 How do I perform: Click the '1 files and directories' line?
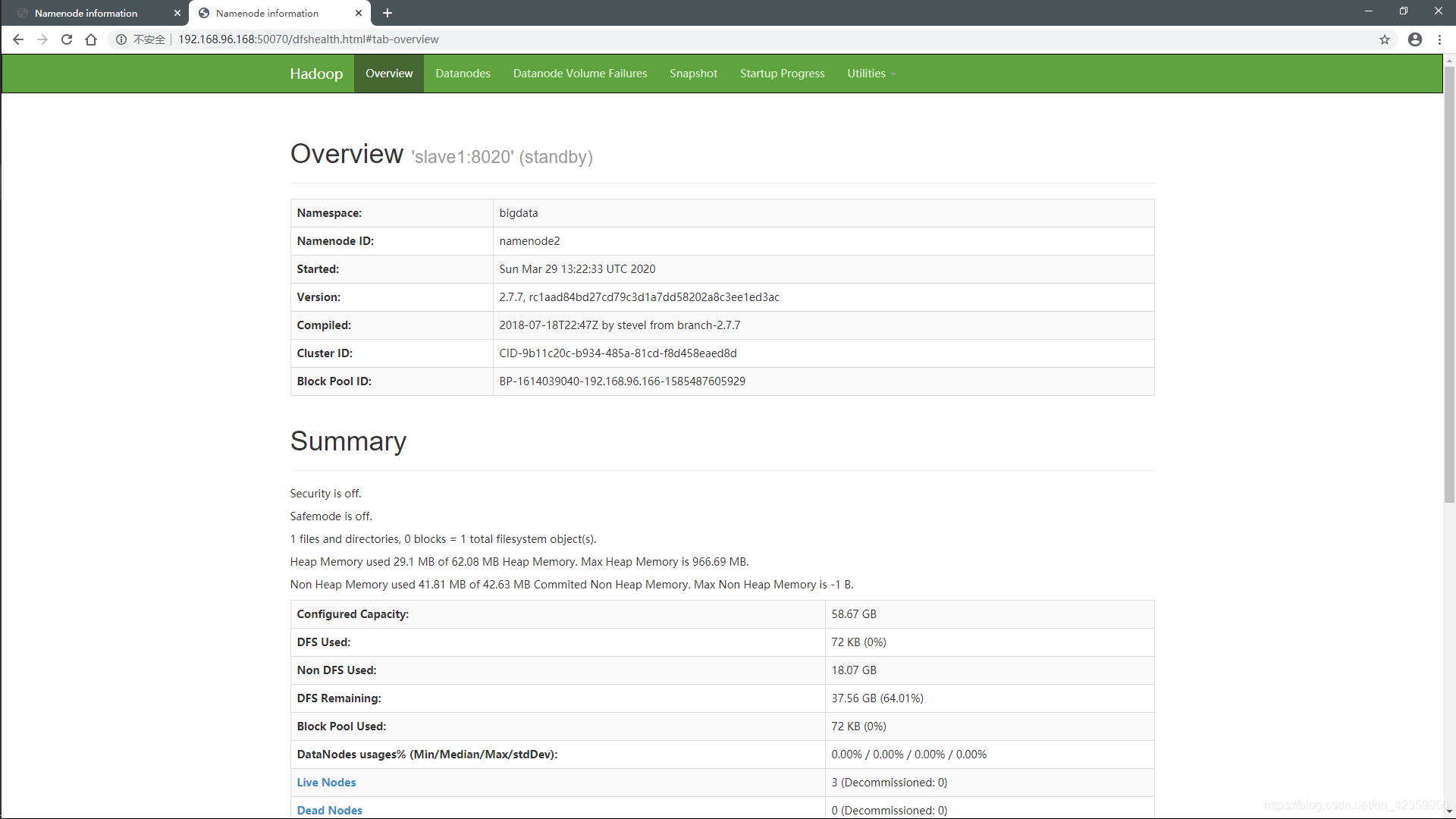point(443,539)
